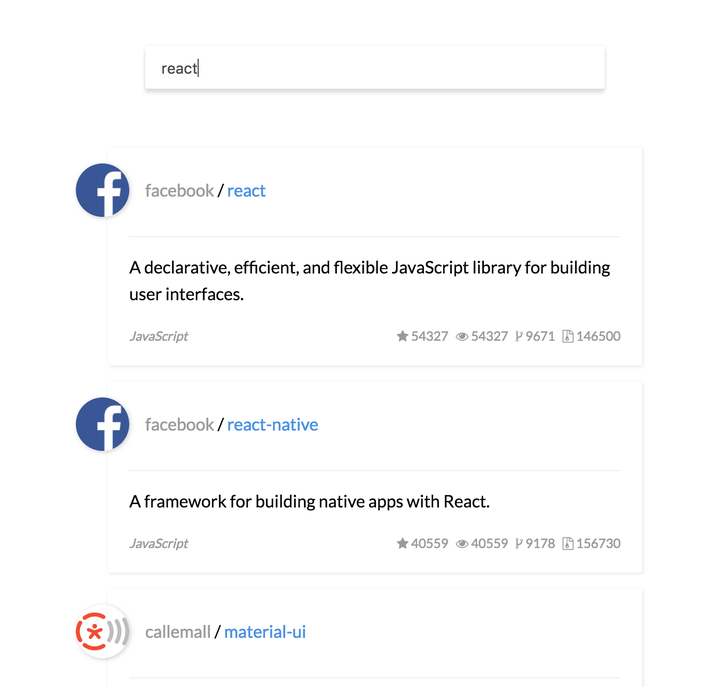Click the eye watchers icon showing 40559
720x687 pixels.
462,544
